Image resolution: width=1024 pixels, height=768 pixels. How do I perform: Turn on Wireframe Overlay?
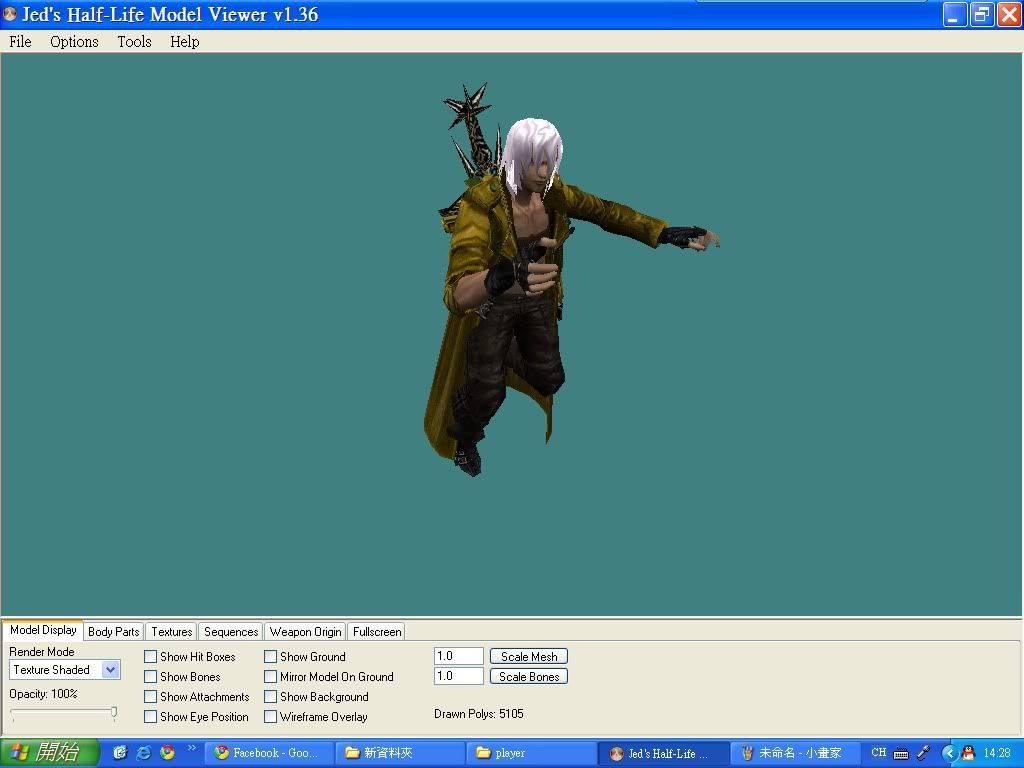271,717
